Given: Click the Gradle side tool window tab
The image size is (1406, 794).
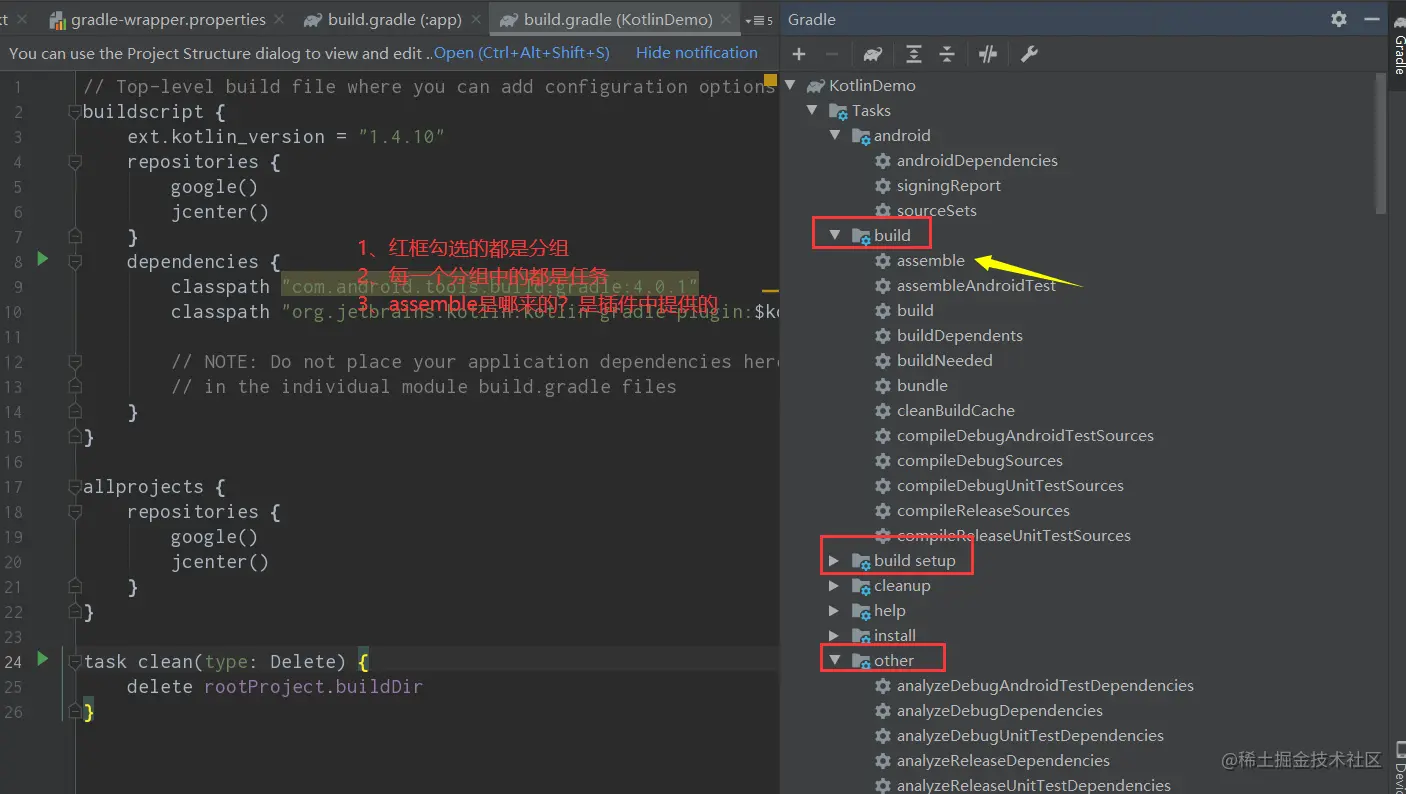Looking at the screenshot, I should 1398,45.
